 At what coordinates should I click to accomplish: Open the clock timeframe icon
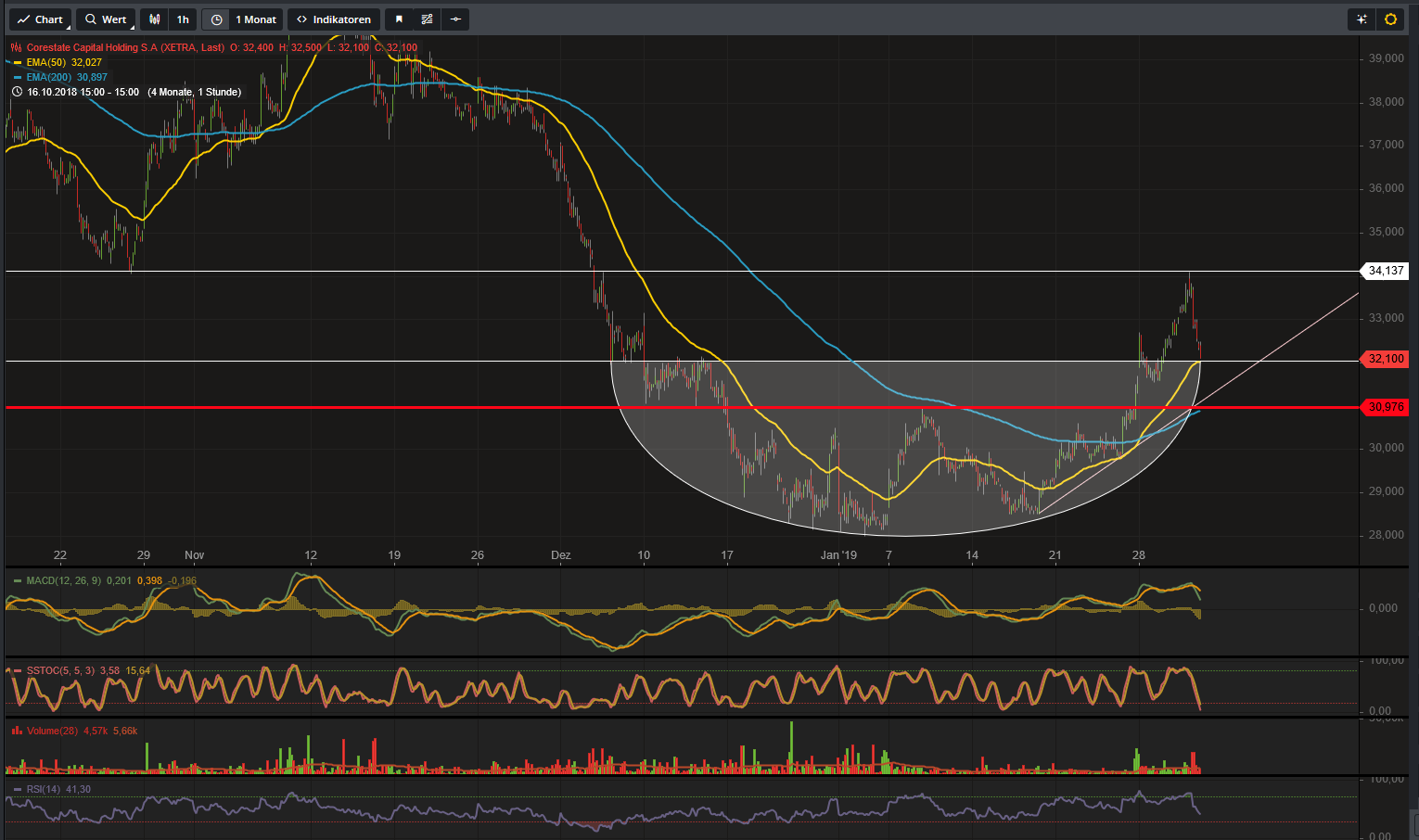coord(214,19)
